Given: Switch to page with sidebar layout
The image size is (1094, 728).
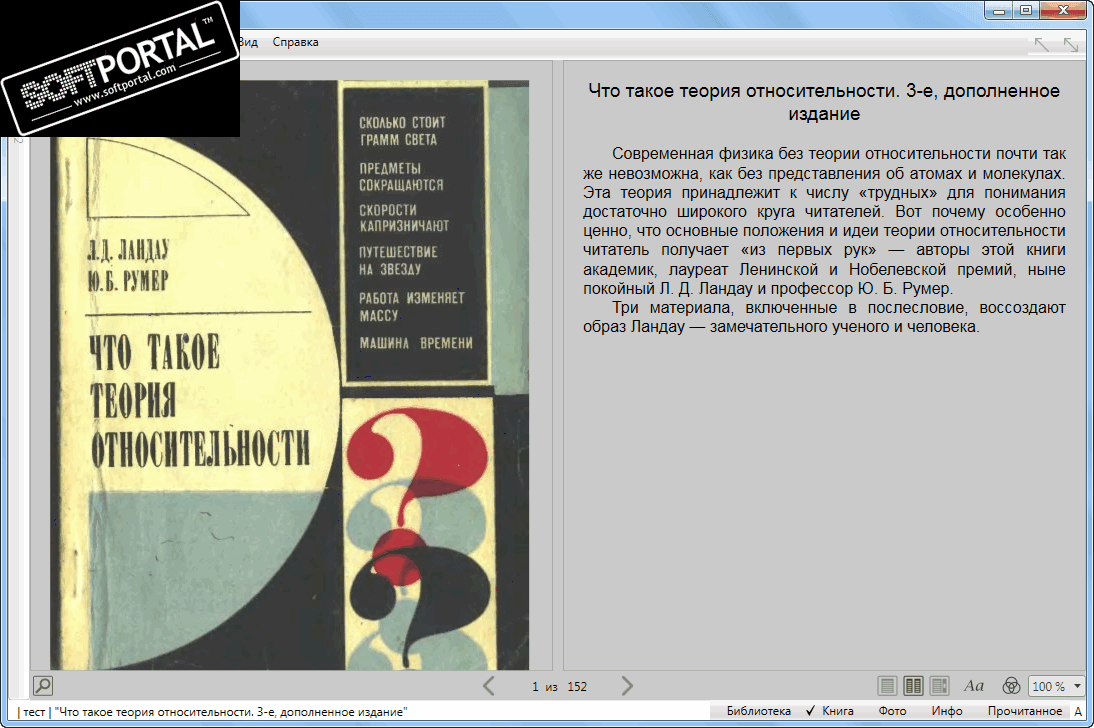Looking at the screenshot, I should coord(939,686).
